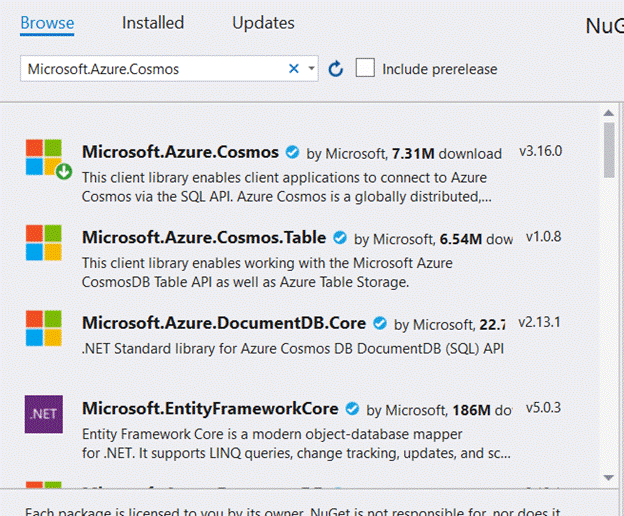Select the Microsoft.Azure.DocumentDB.Core package title
The image size is (624, 516).
(224, 324)
